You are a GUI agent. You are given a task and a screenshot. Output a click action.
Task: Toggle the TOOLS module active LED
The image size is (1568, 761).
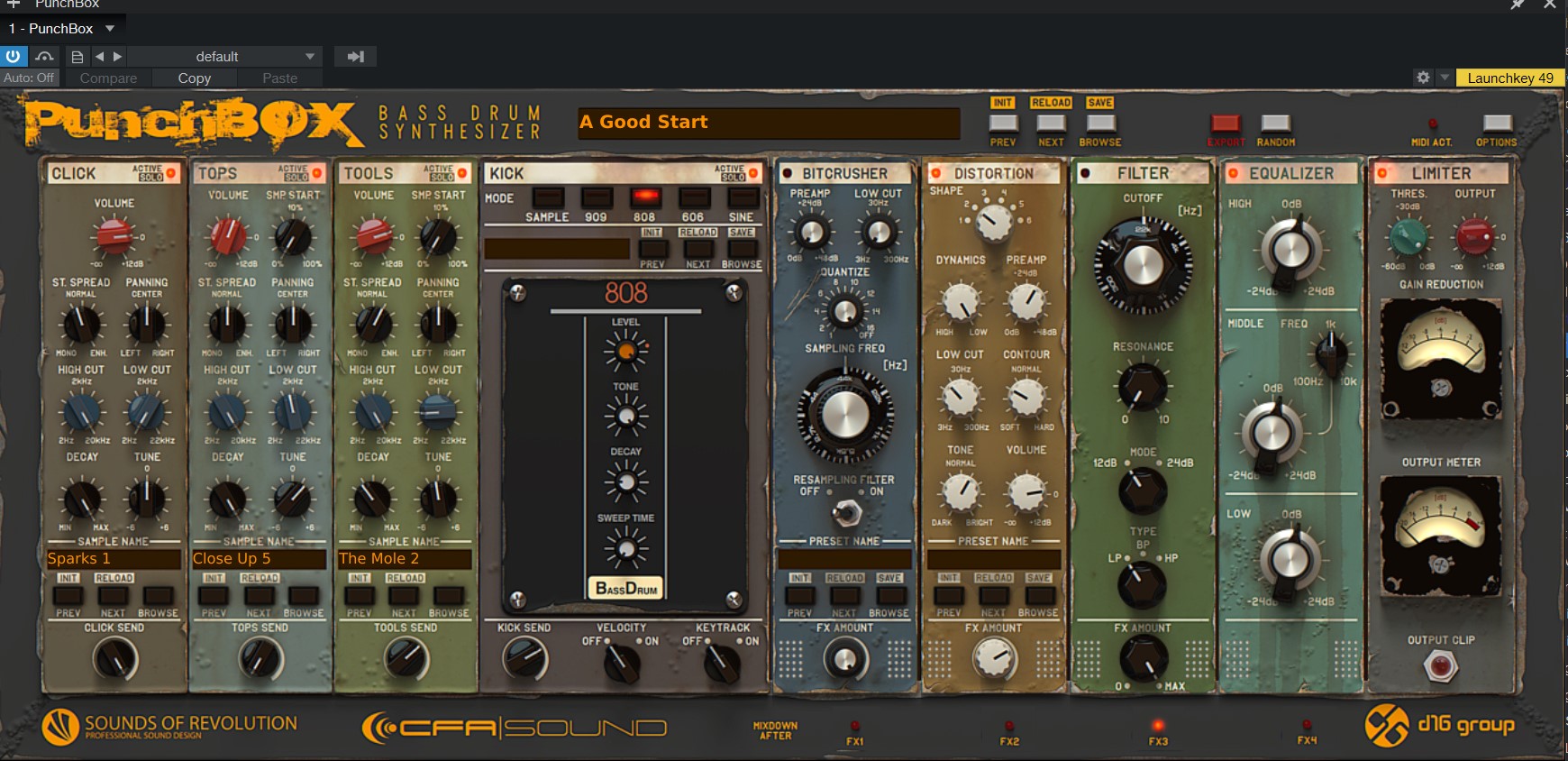[462, 172]
